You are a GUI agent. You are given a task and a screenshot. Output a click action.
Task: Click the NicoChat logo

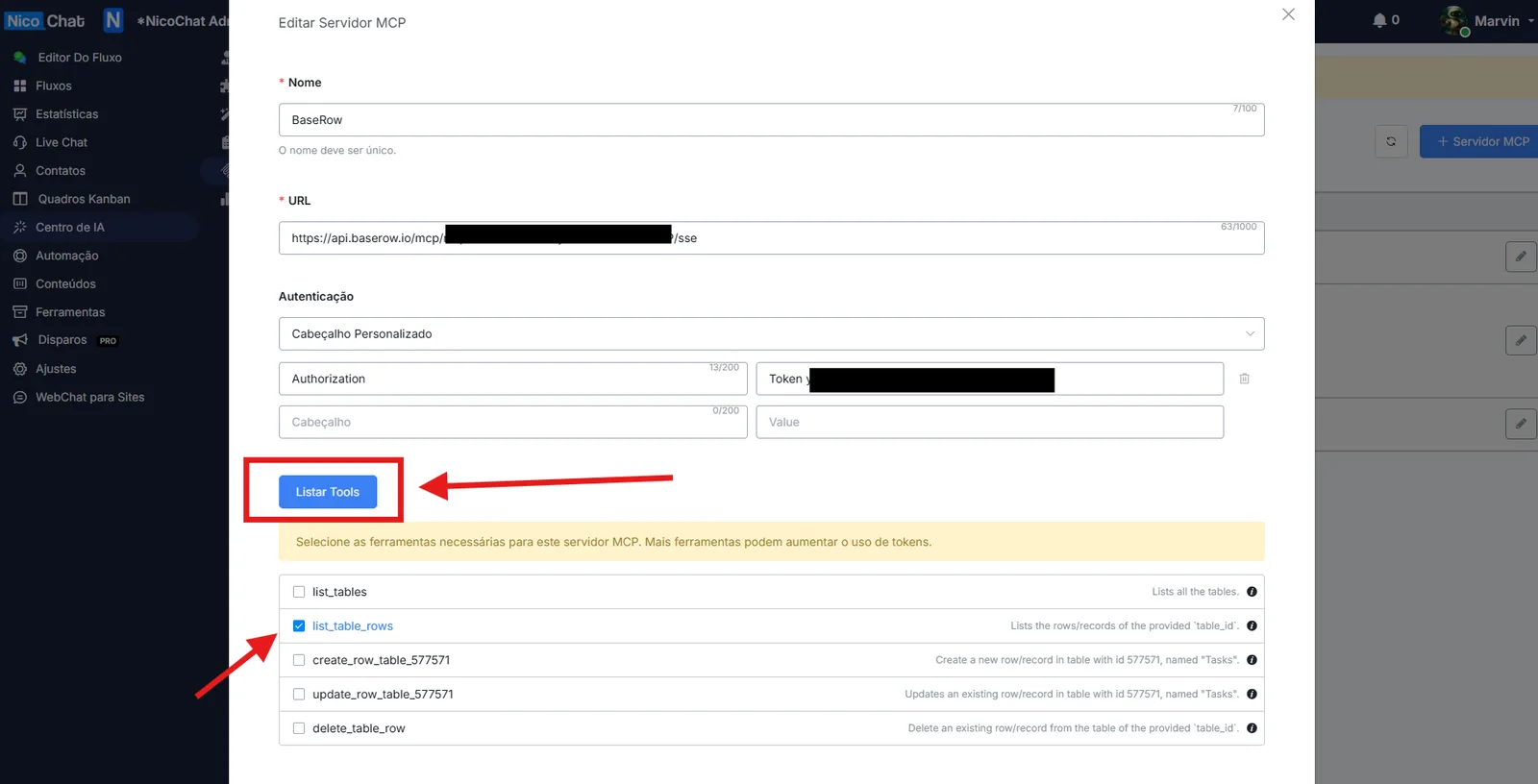(44, 21)
